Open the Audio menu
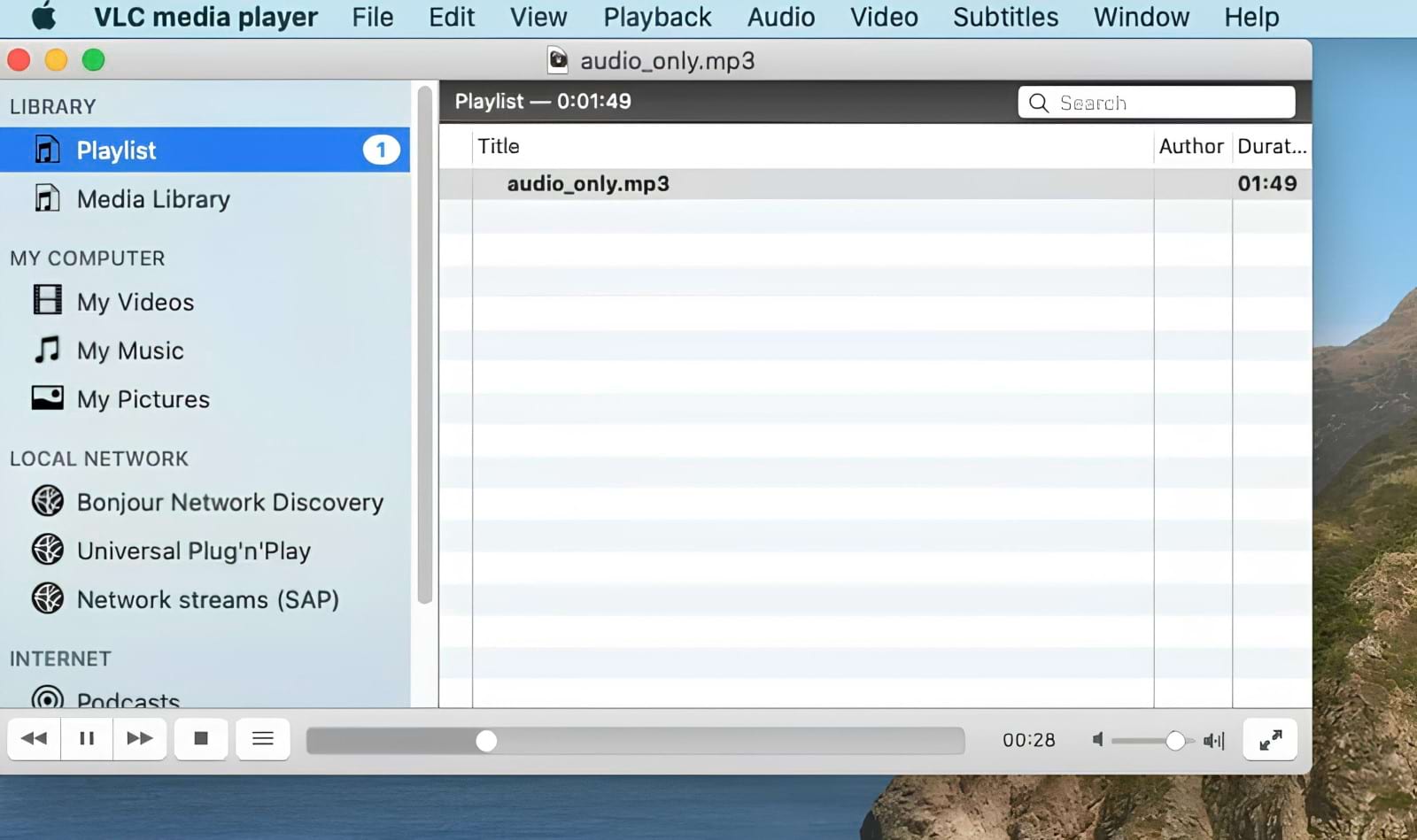This screenshot has height=840, width=1417. point(780,16)
